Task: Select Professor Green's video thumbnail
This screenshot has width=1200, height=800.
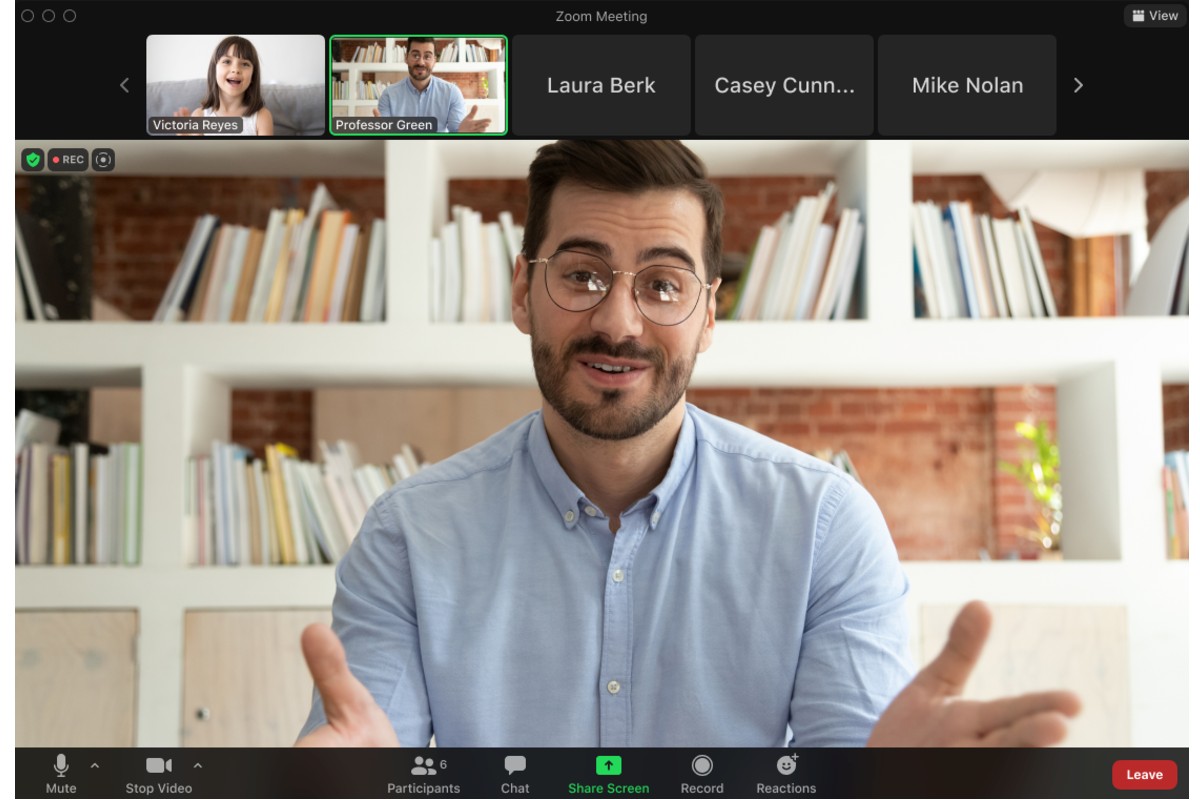Action: (418, 85)
